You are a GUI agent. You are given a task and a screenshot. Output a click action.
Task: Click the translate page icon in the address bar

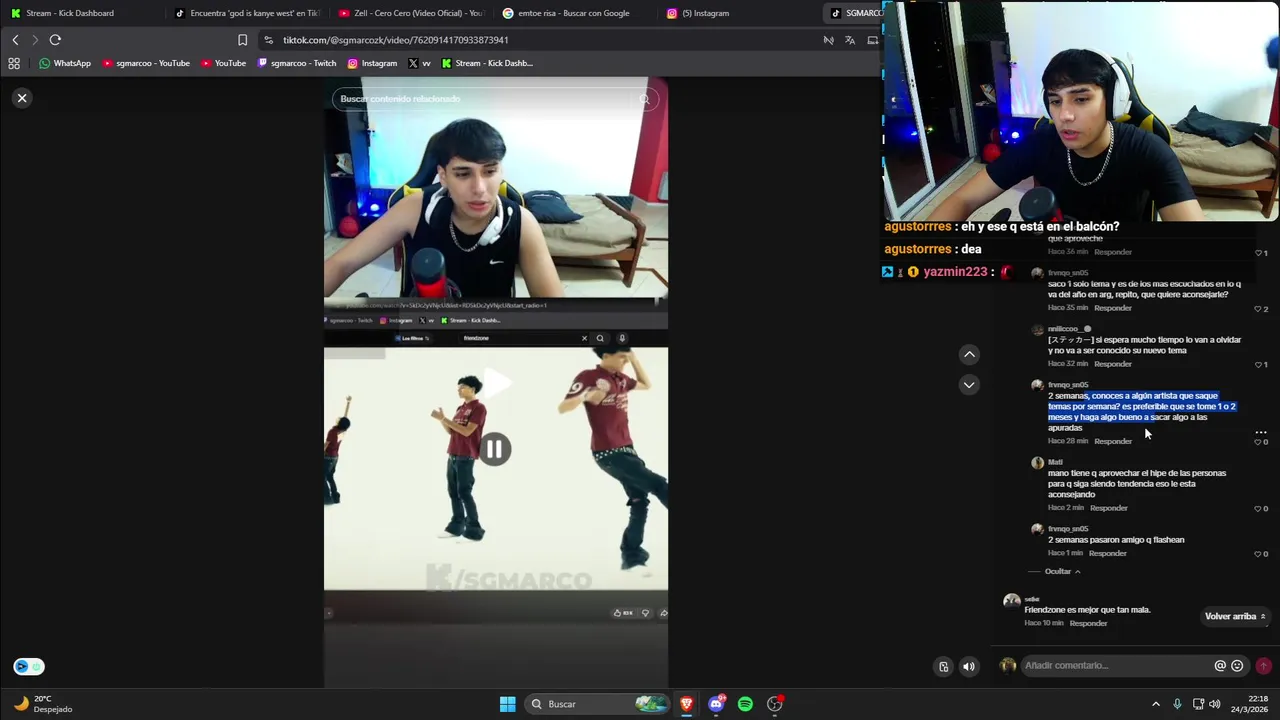(850, 40)
